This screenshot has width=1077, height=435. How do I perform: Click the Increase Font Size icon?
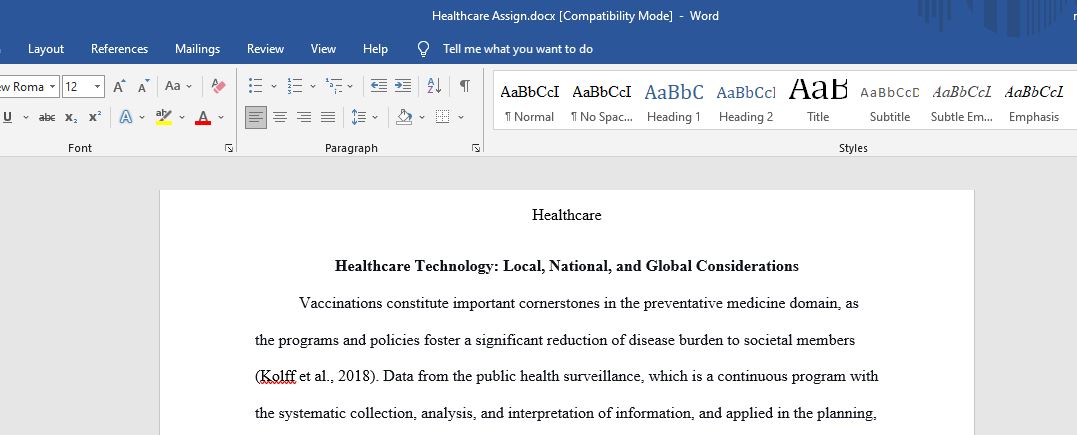coord(120,87)
